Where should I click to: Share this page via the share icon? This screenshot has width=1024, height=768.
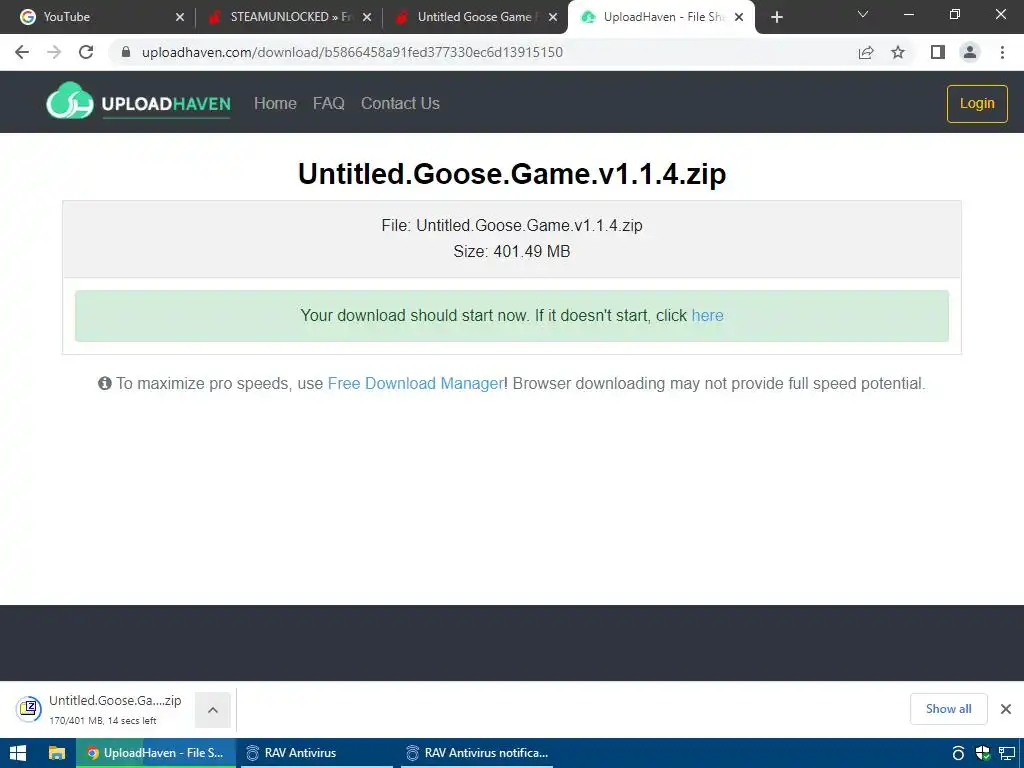point(866,52)
